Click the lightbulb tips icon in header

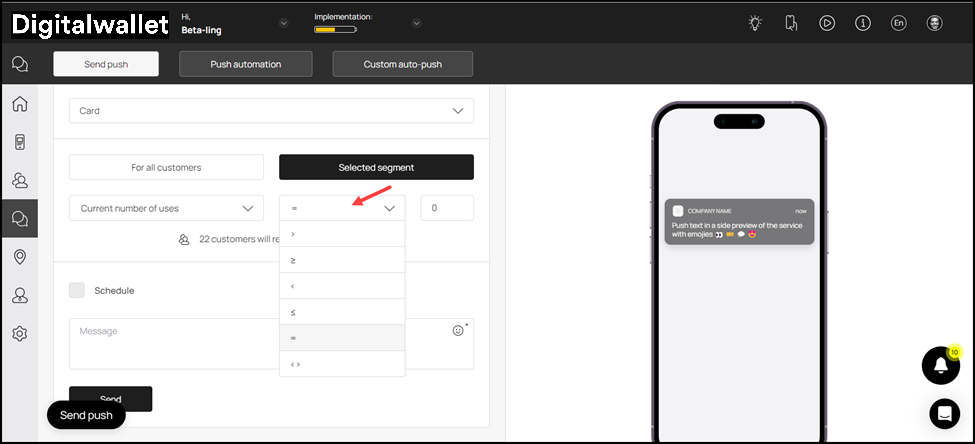point(755,24)
